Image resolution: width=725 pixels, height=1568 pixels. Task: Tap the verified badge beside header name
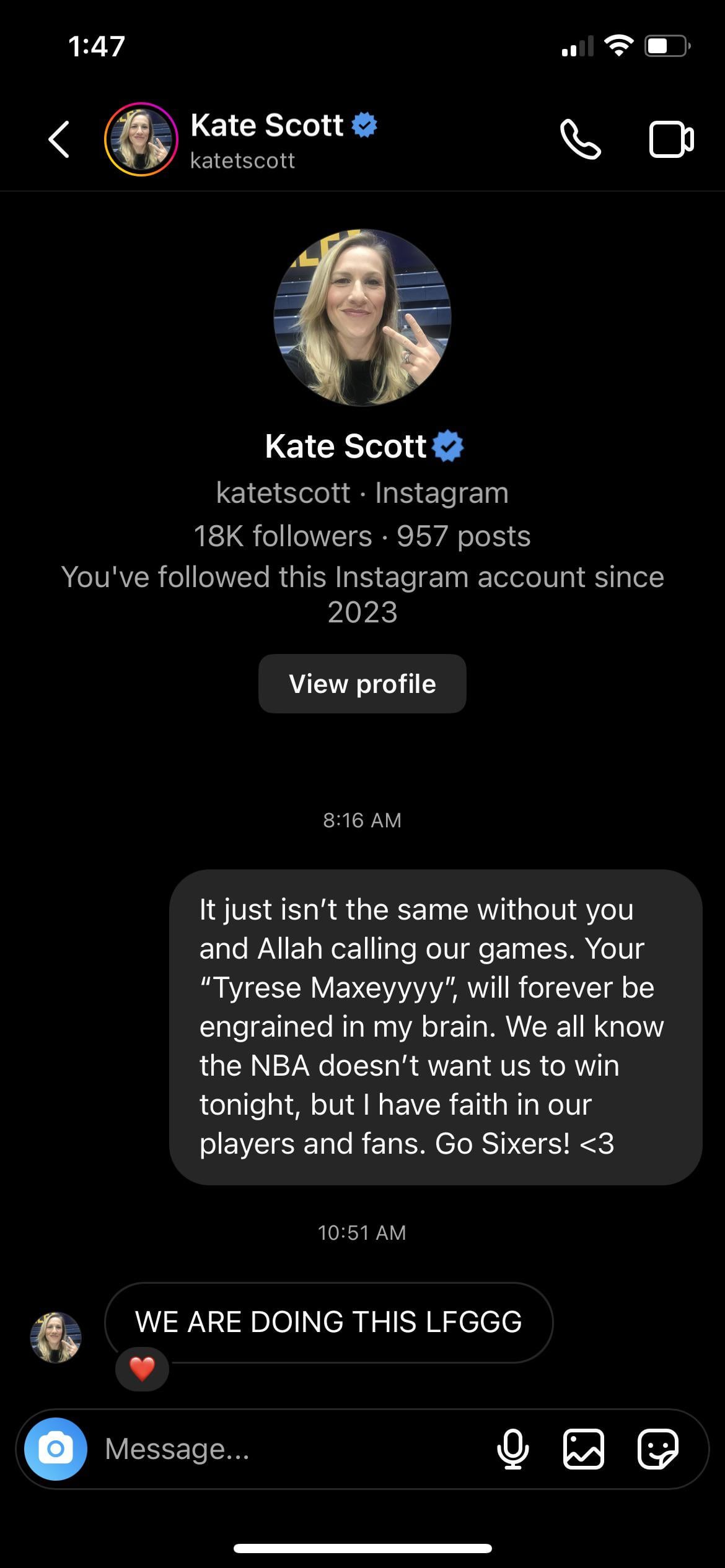tap(364, 125)
